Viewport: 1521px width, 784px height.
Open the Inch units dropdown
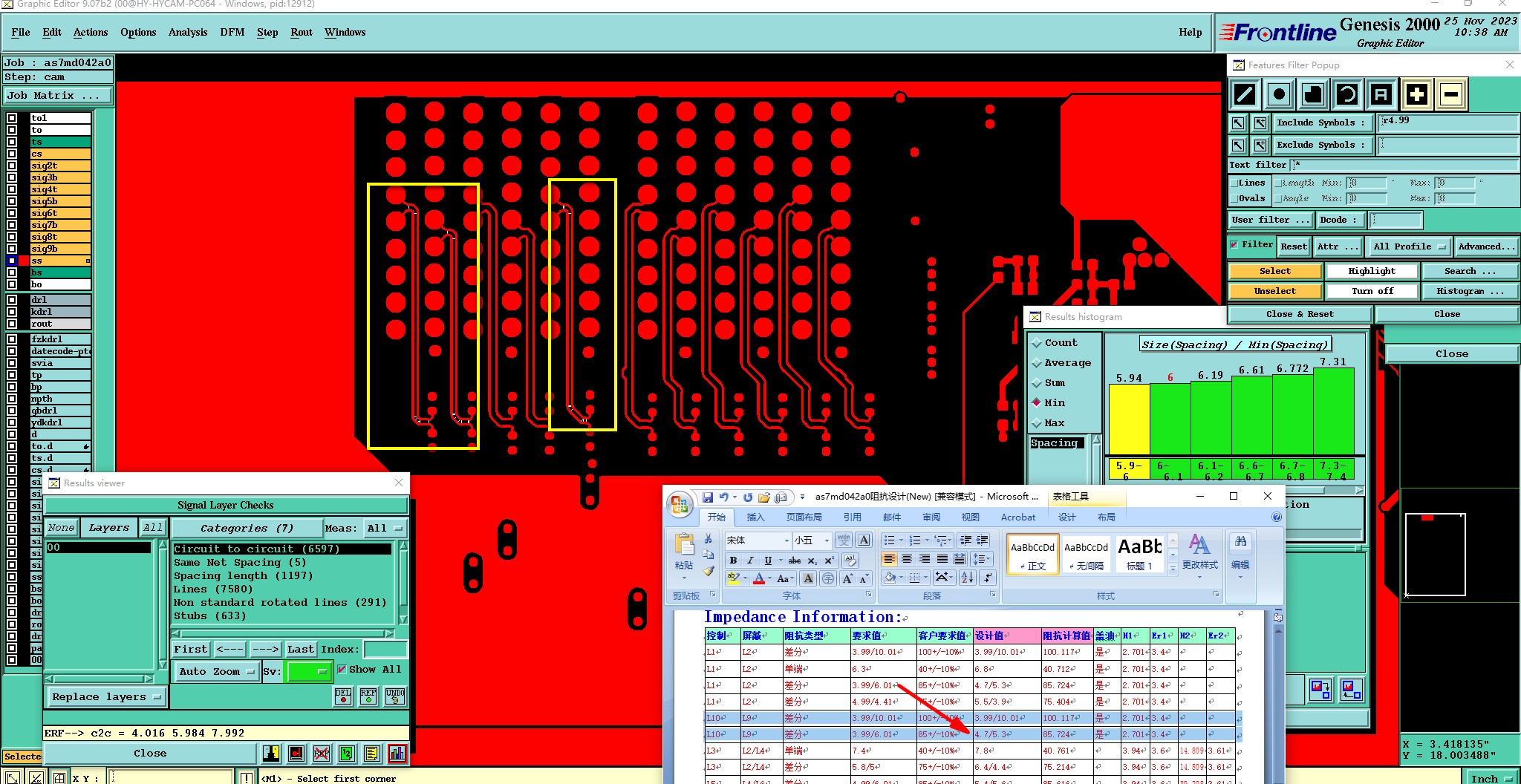1492,777
